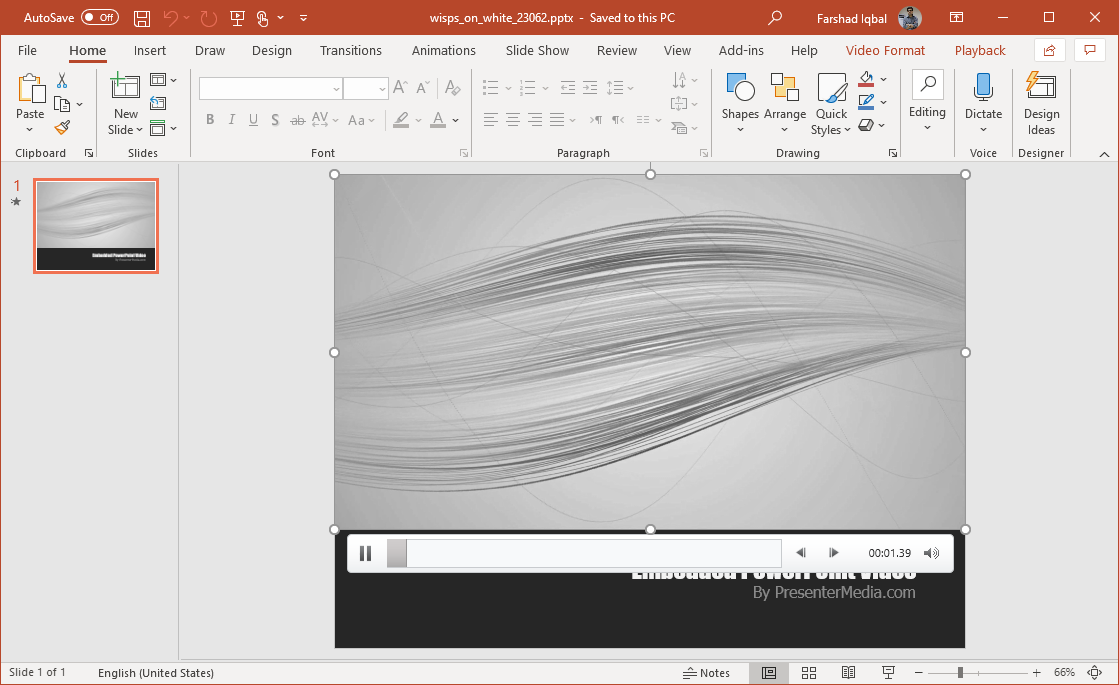Open the font size combo box
1119x685 pixels.
(365, 88)
